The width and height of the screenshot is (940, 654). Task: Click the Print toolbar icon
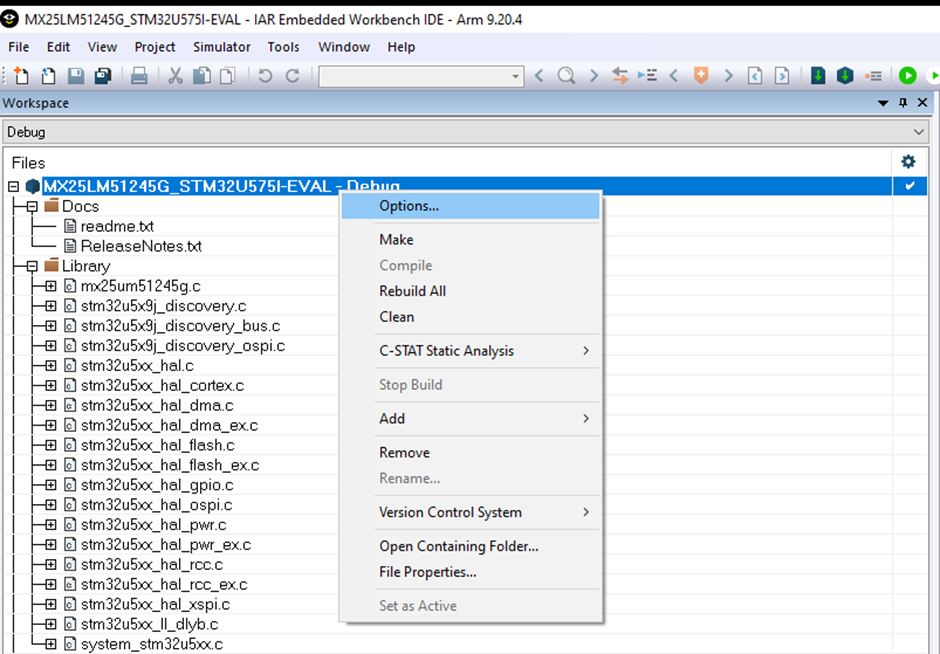[139, 76]
